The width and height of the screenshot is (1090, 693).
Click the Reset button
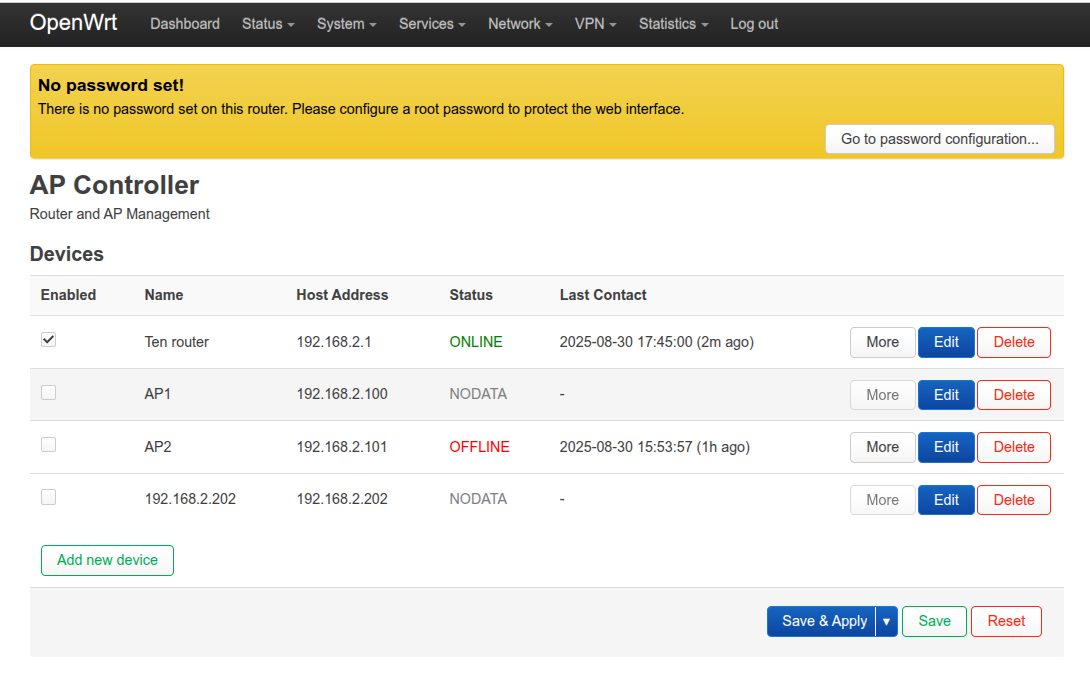pyautogui.click(x=1006, y=621)
